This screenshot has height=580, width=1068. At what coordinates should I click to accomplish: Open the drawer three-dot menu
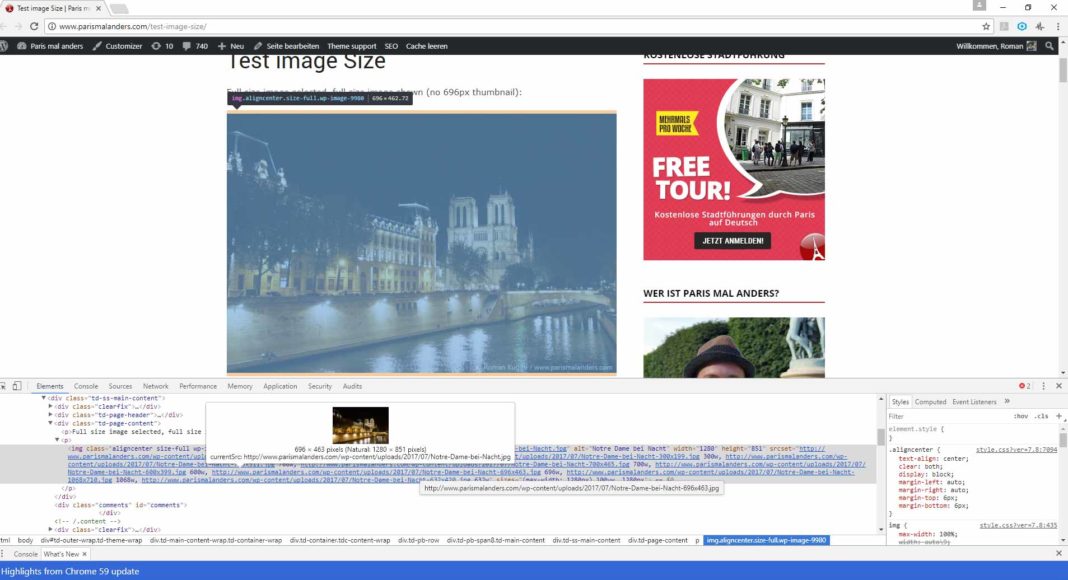[3, 554]
